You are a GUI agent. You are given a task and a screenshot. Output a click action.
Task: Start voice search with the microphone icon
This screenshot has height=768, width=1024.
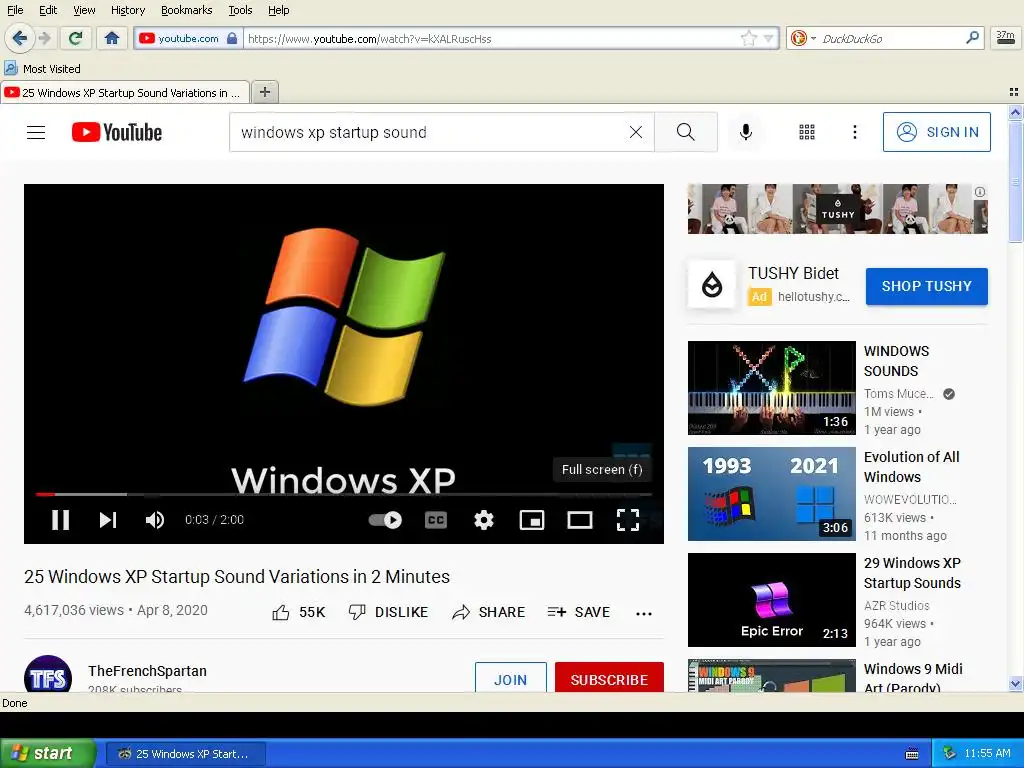pos(745,132)
